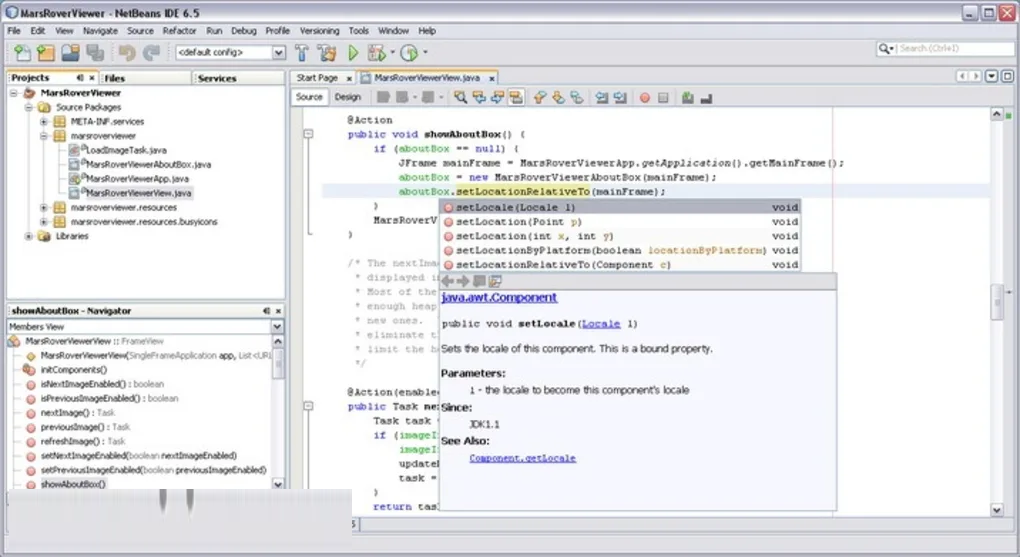Viewport: 1020px width, 557px height.
Task: Open source in editor Javadoc icon
Action: click(x=495, y=281)
